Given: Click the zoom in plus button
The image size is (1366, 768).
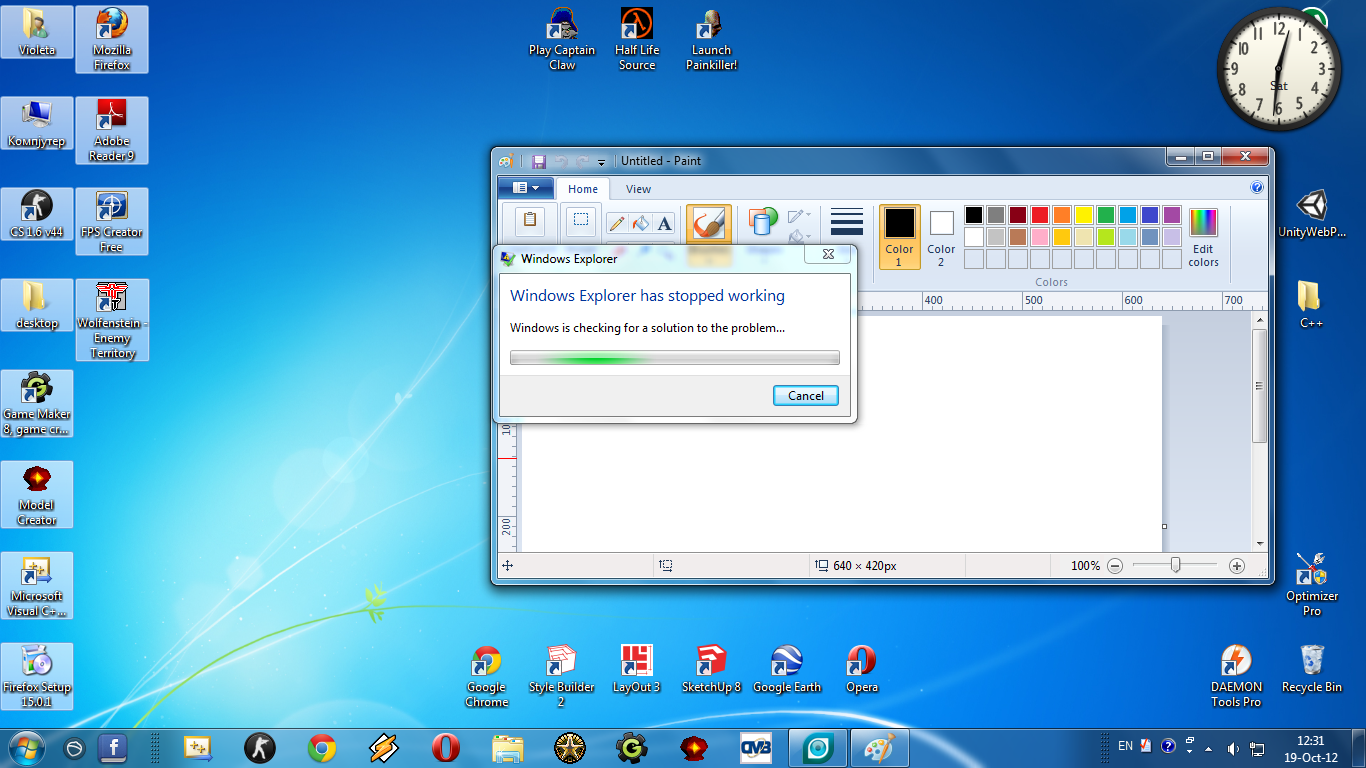Looking at the screenshot, I should click(1237, 566).
